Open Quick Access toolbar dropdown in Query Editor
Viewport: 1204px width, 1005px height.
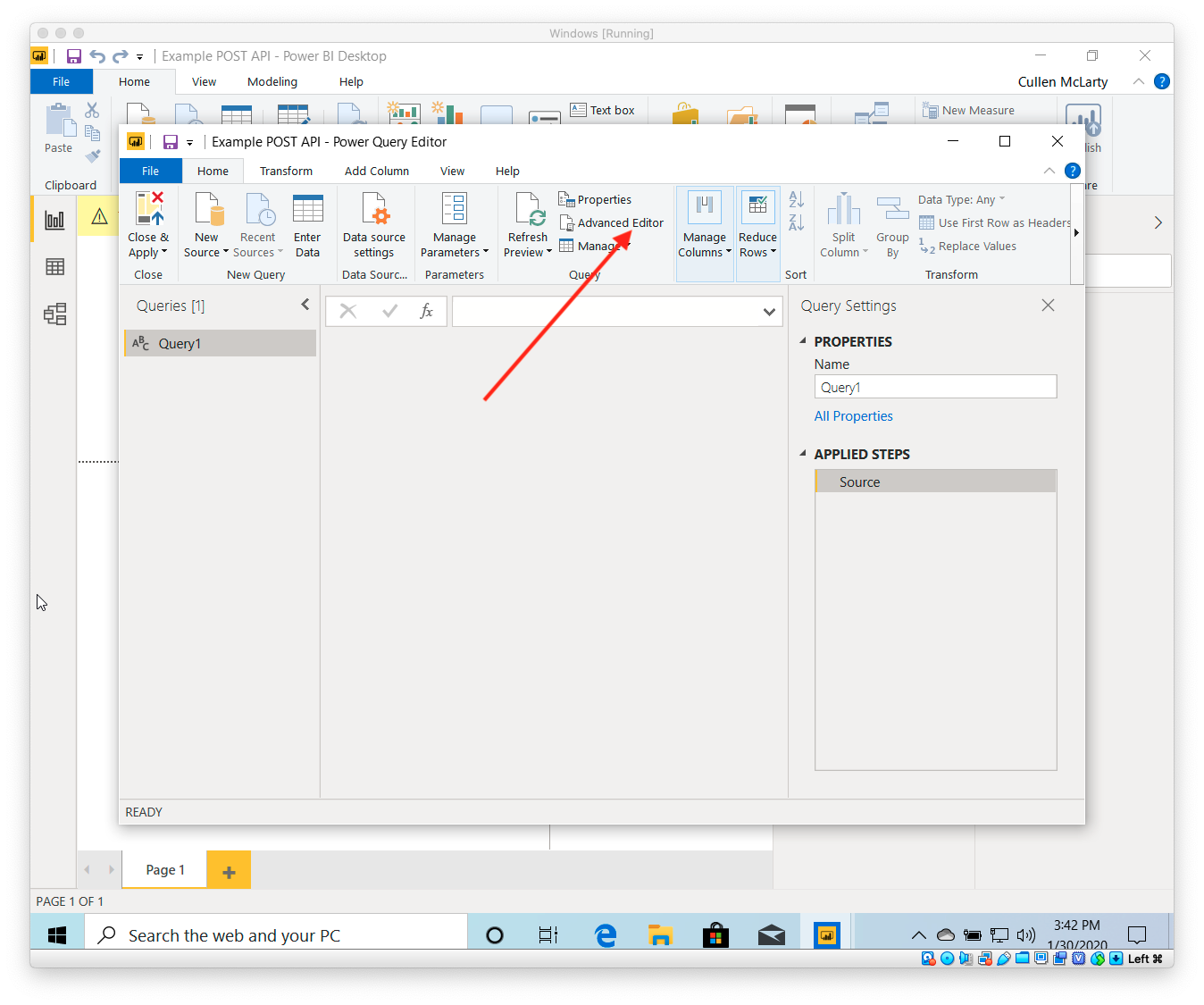coord(189,142)
